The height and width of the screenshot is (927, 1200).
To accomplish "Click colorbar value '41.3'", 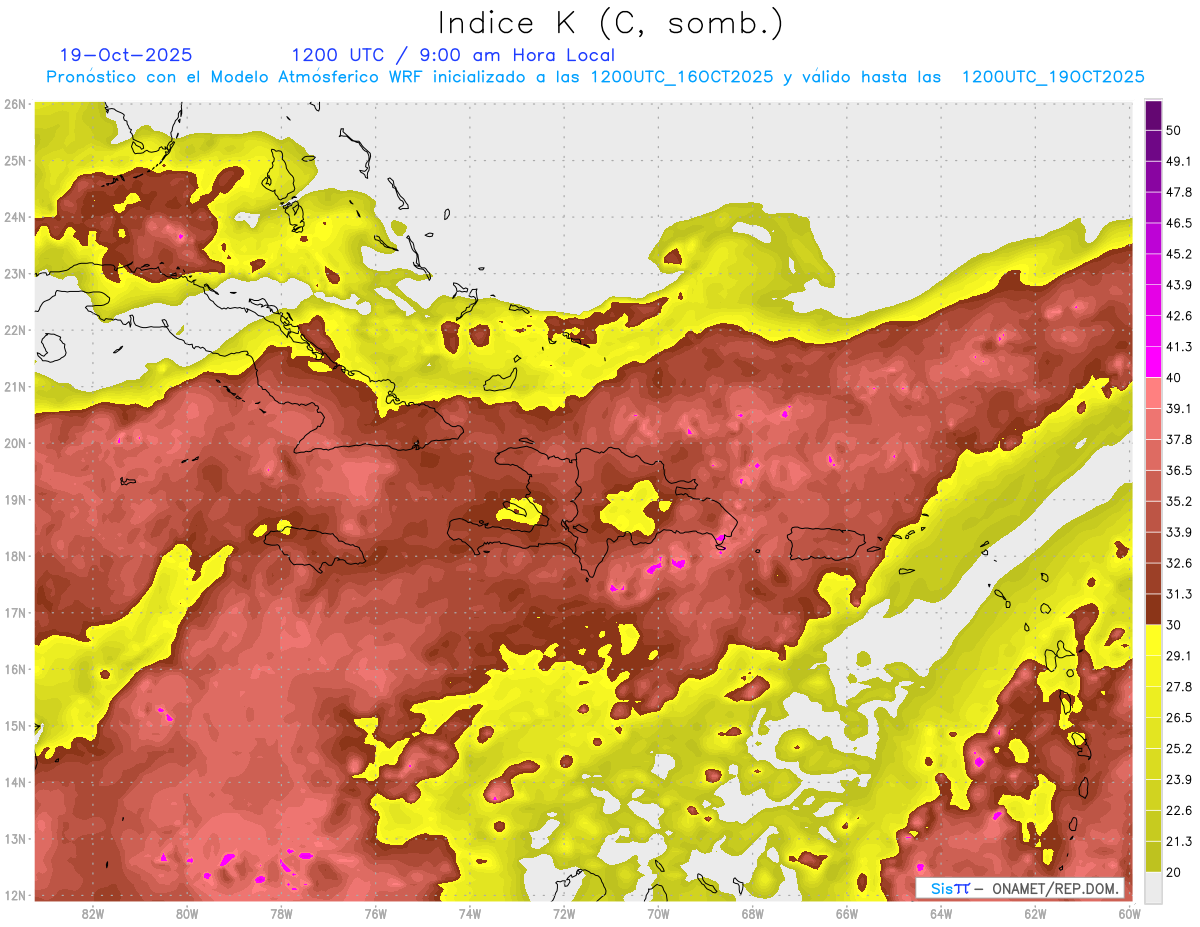I will coord(1179,347).
